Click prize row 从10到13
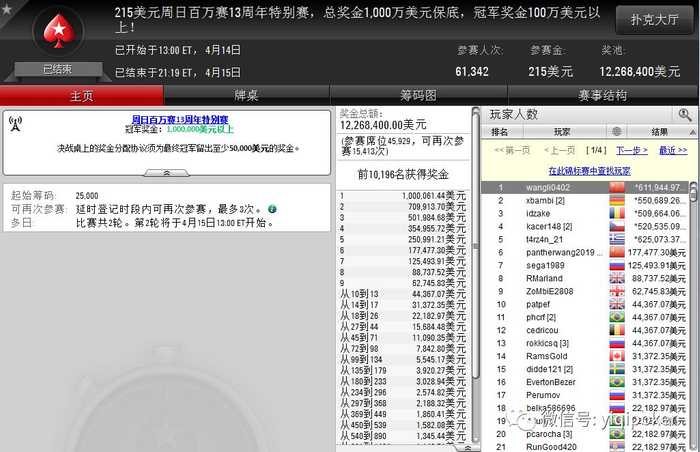The height and width of the screenshot is (452, 700). click(403, 294)
